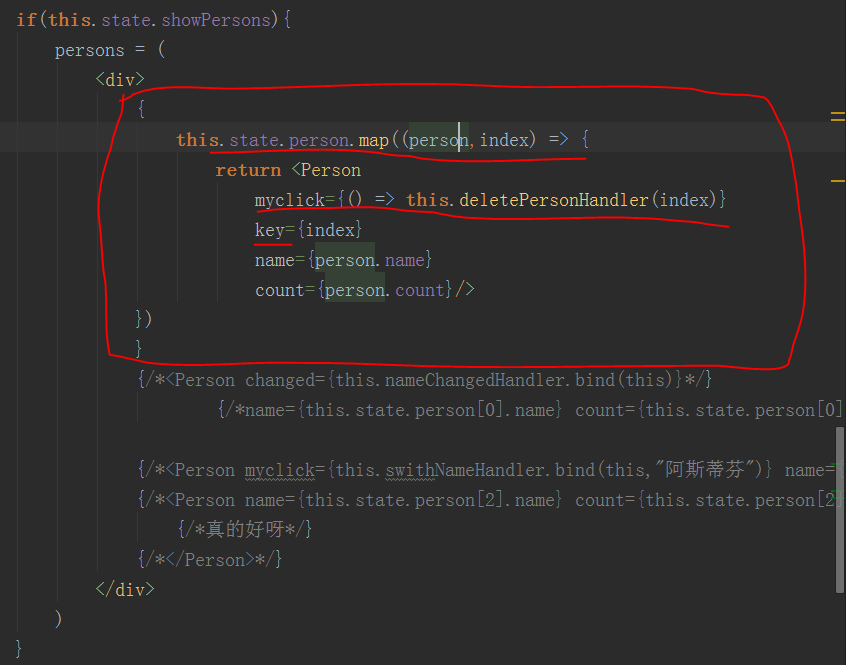
Task: Click the map method name
Action: tap(374, 140)
